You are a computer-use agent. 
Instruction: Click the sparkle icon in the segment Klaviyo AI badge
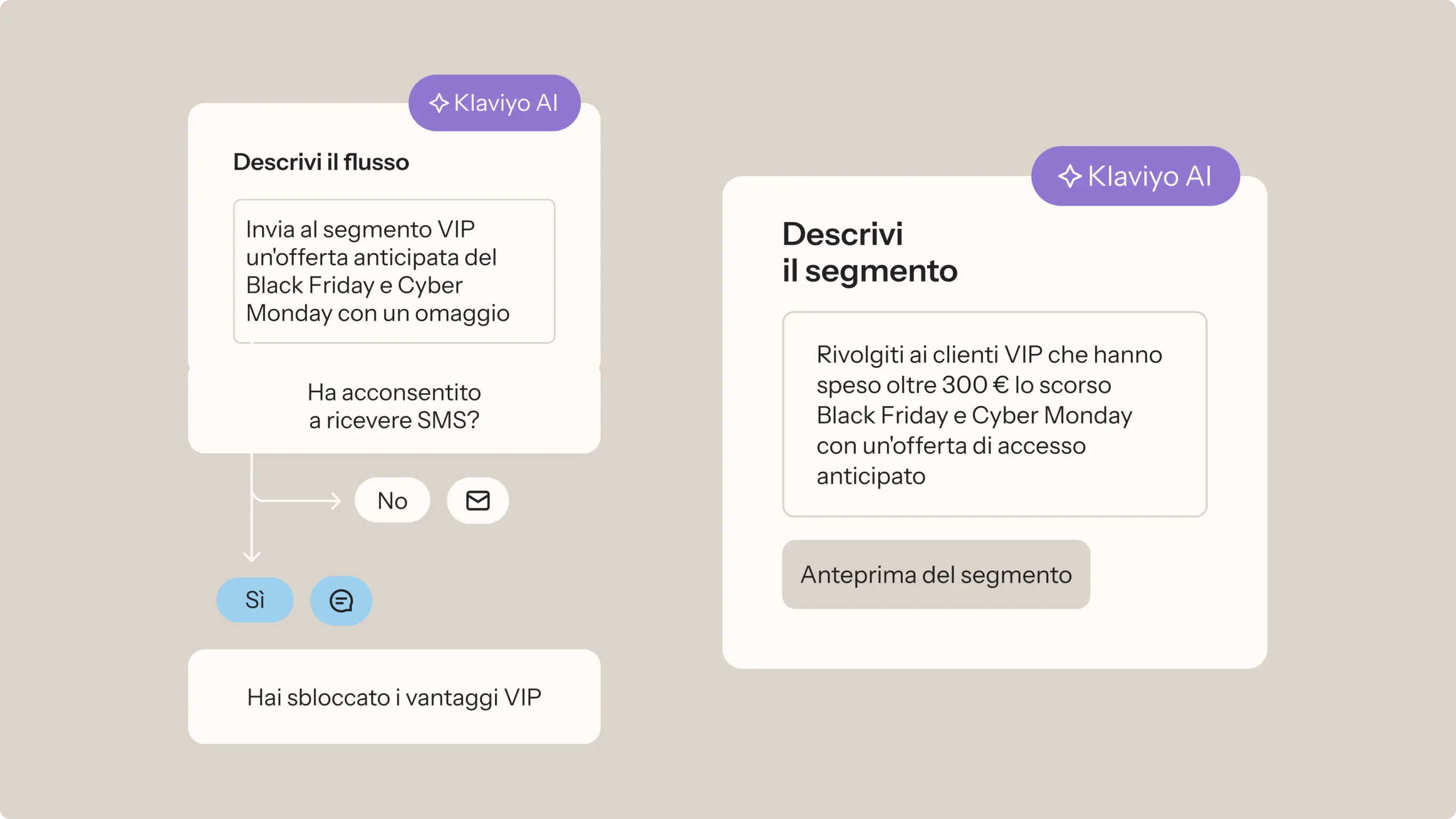(x=1070, y=176)
